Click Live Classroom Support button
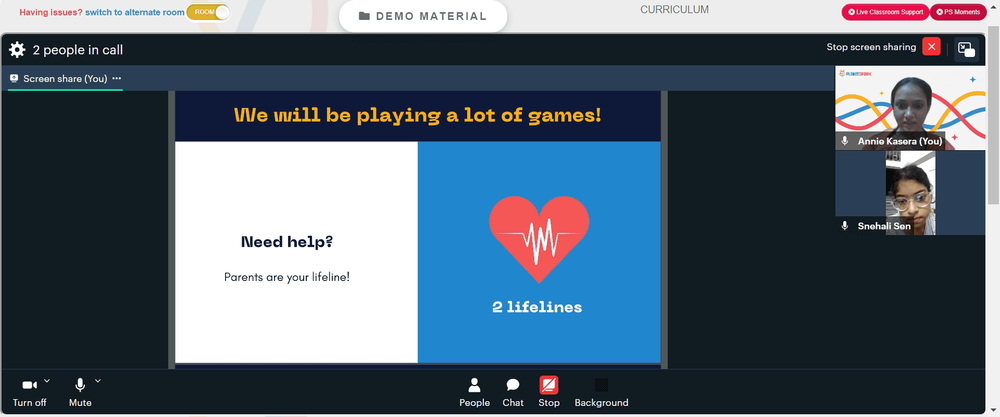Screen dimensions: 1000x417 point(885,12)
